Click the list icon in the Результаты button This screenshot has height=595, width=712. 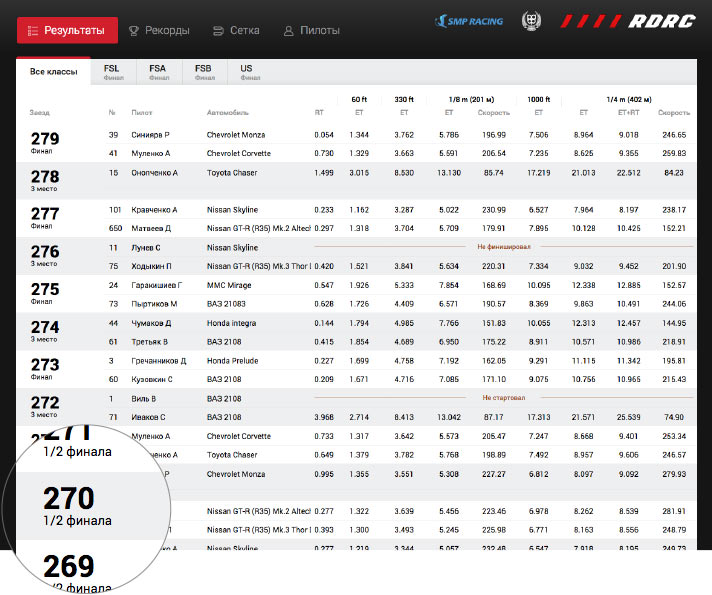[33, 31]
